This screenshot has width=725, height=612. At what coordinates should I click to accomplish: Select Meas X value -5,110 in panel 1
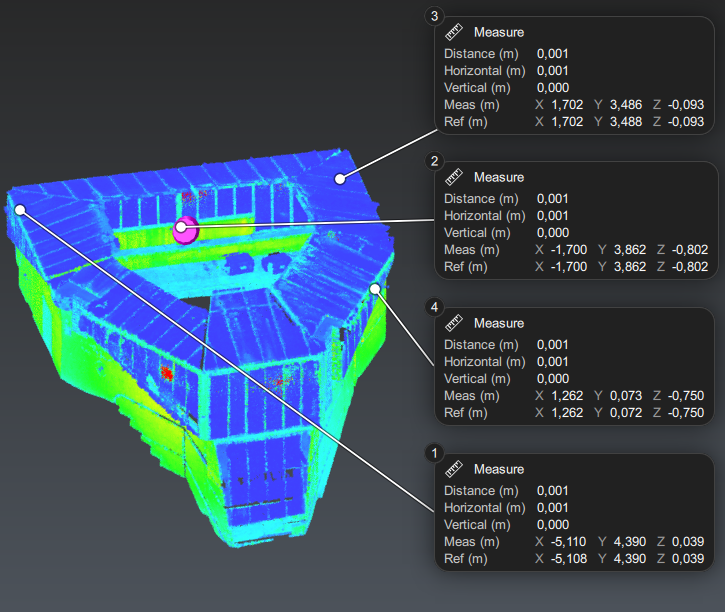(566, 542)
